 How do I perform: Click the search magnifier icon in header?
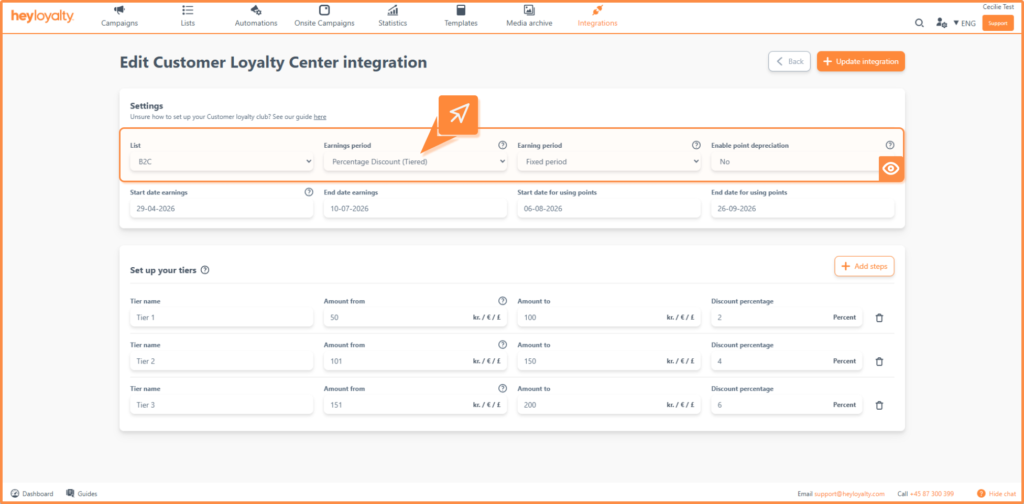click(x=919, y=23)
